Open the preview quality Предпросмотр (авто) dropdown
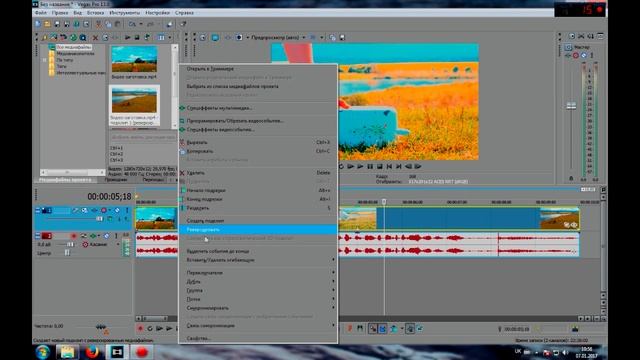Image resolution: width=640 pixels, height=360 pixels. pyautogui.click(x=278, y=38)
